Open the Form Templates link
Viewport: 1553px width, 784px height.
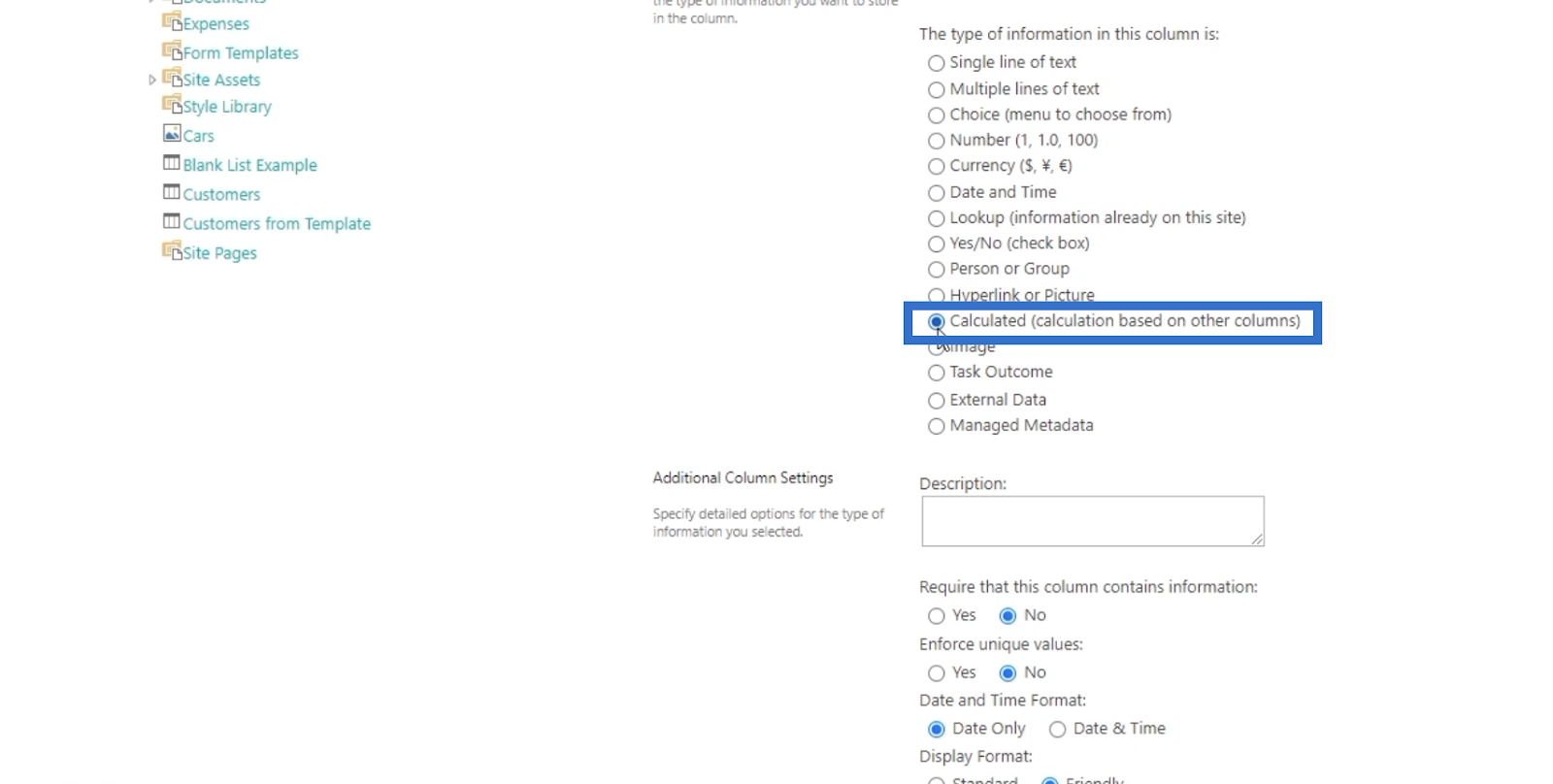(241, 53)
